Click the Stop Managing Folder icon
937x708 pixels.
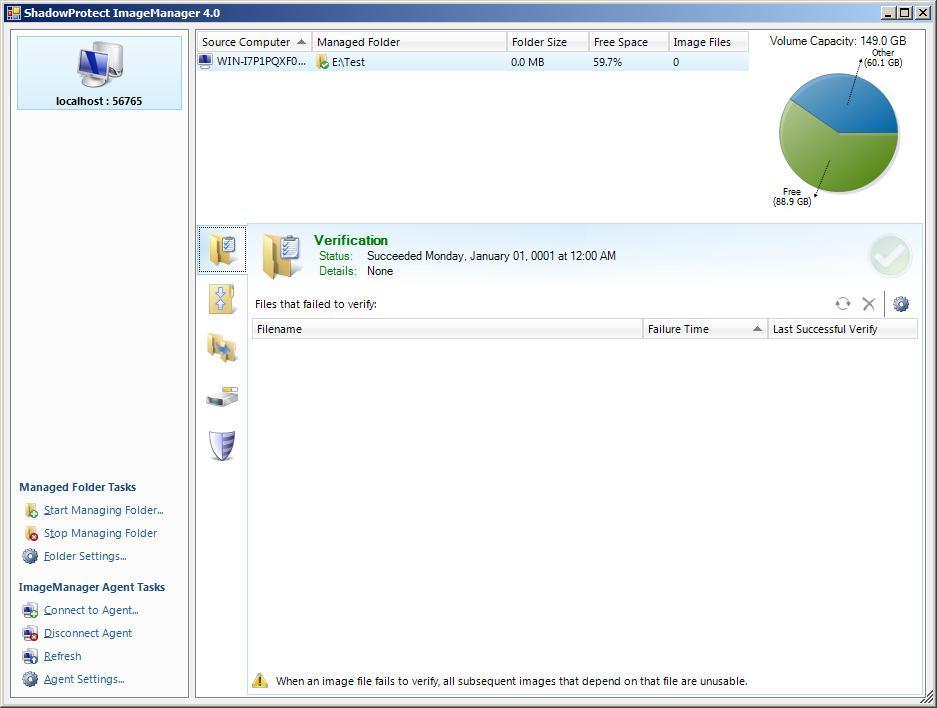(x=31, y=533)
